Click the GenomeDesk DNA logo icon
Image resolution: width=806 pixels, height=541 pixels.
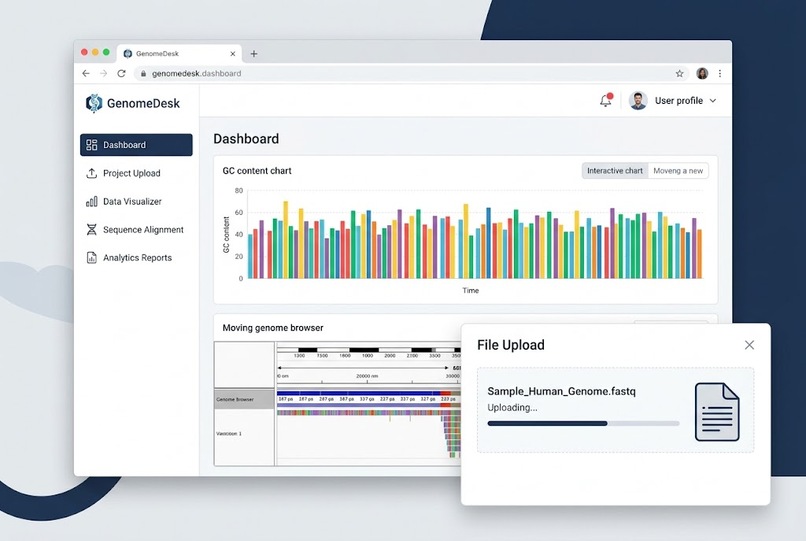tap(94, 103)
